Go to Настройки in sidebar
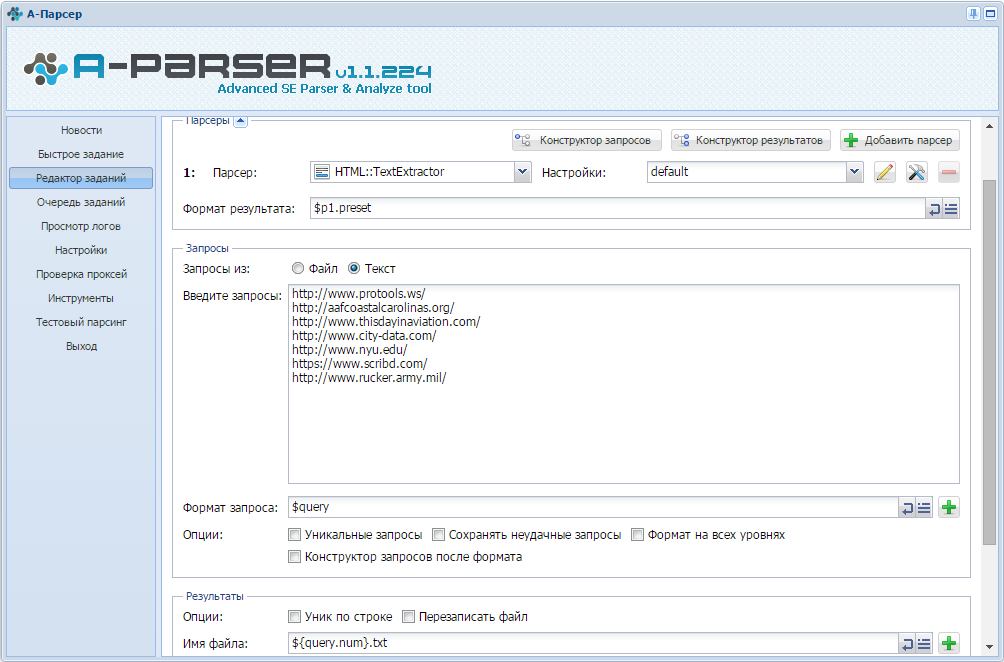The width and height of the screenshot is (1004, 662). click(x=81, y=250)
